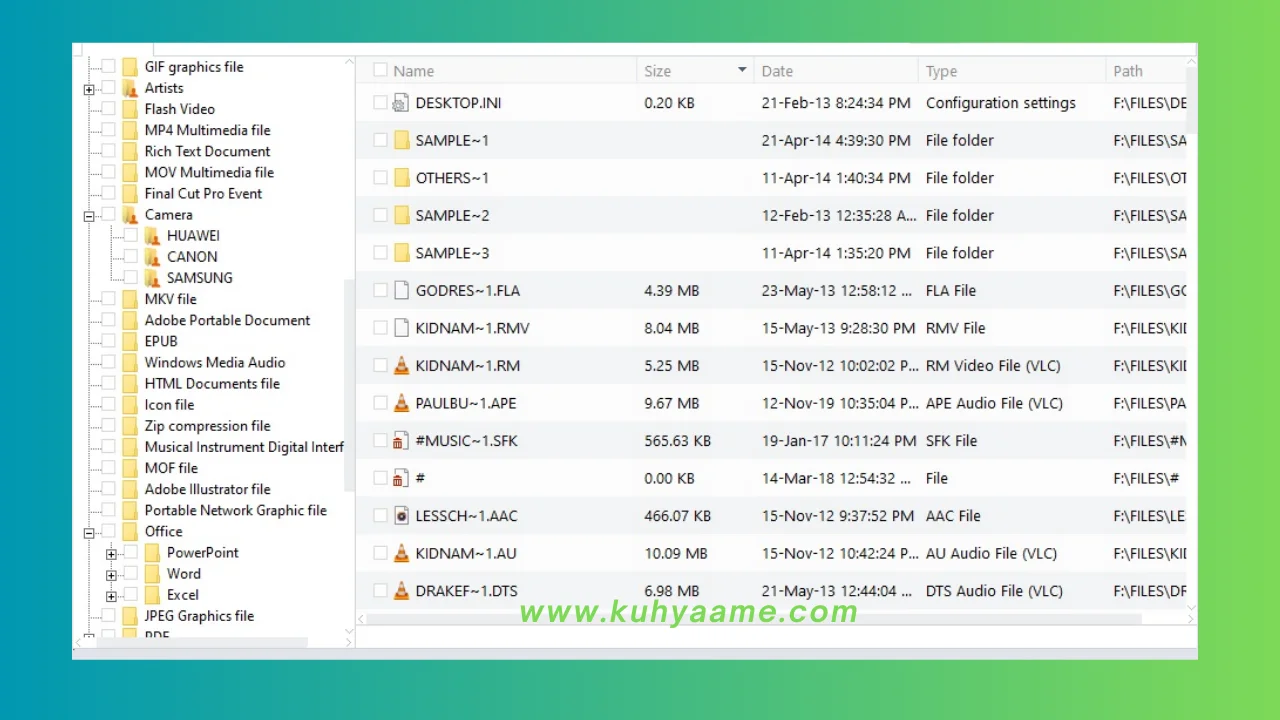Click the SAMSUNG camera folder icon
Image resolution: width=1280 pixels, height=720 pixels.
tap(152, 278)
